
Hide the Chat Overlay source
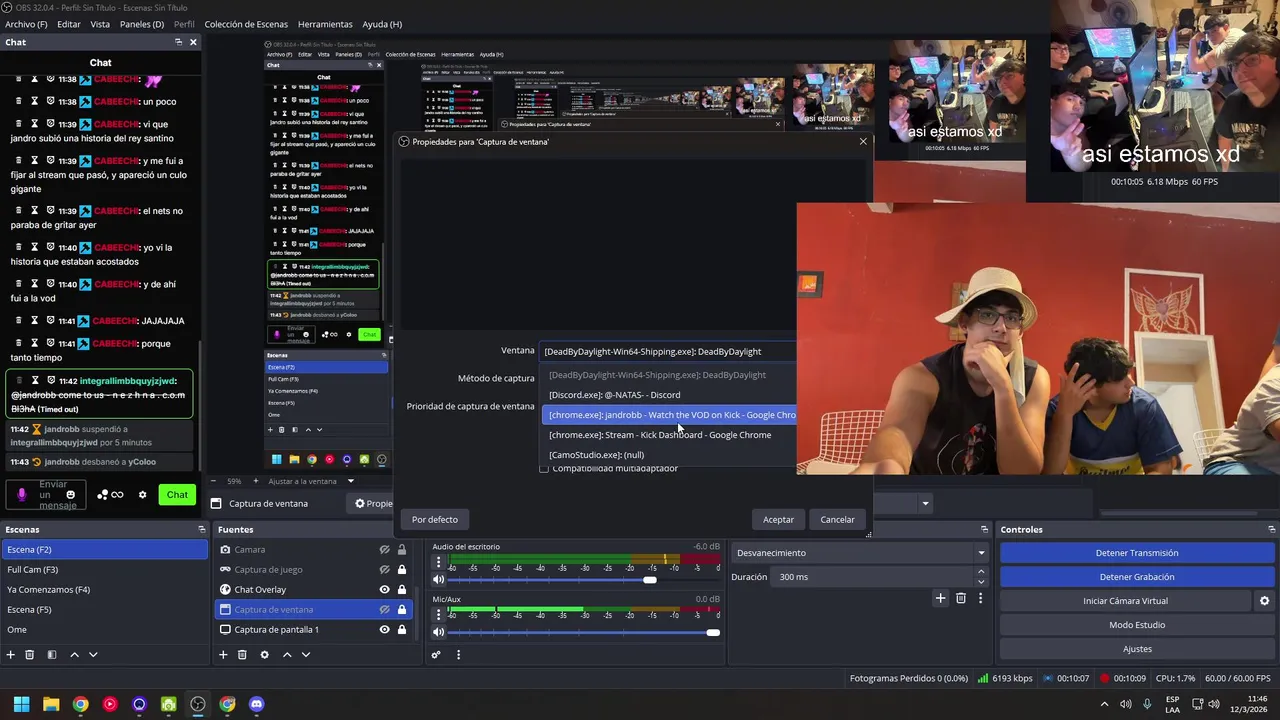pyautogui.click(x=384, y=590)
